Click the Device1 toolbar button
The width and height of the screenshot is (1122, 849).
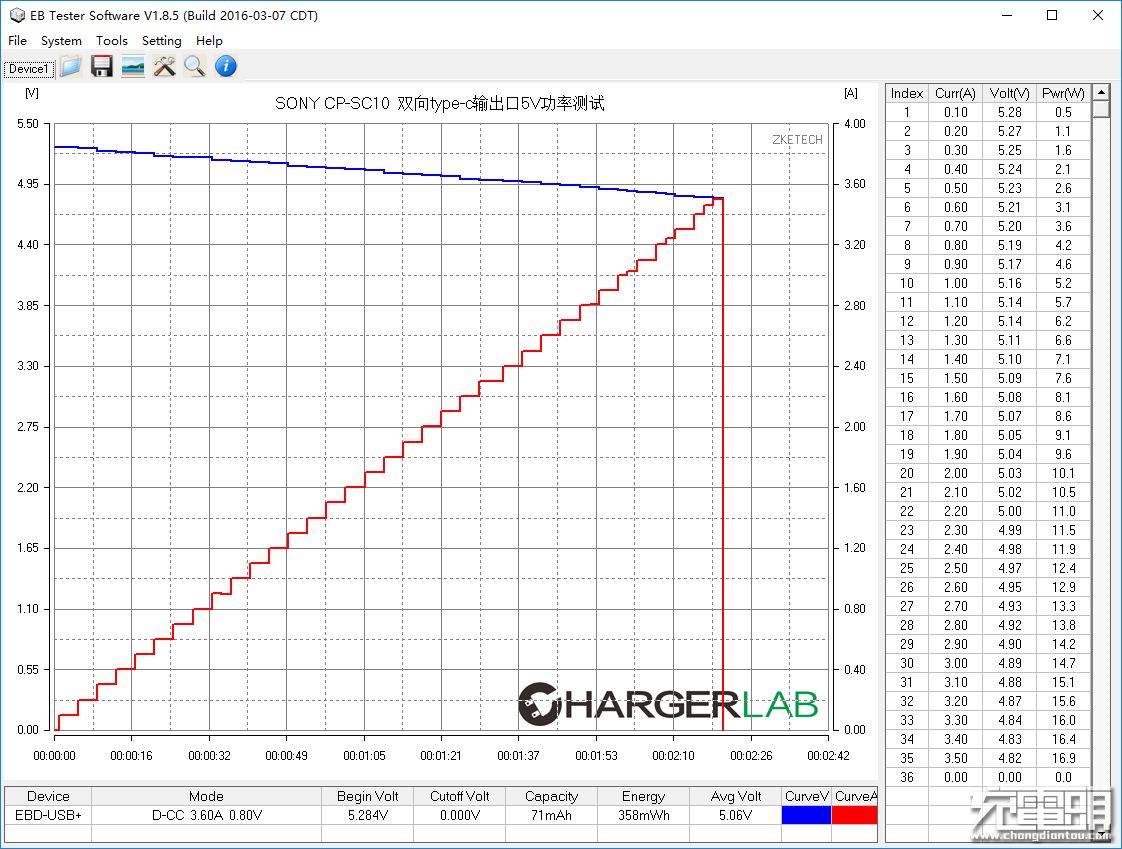pos(29,69)
